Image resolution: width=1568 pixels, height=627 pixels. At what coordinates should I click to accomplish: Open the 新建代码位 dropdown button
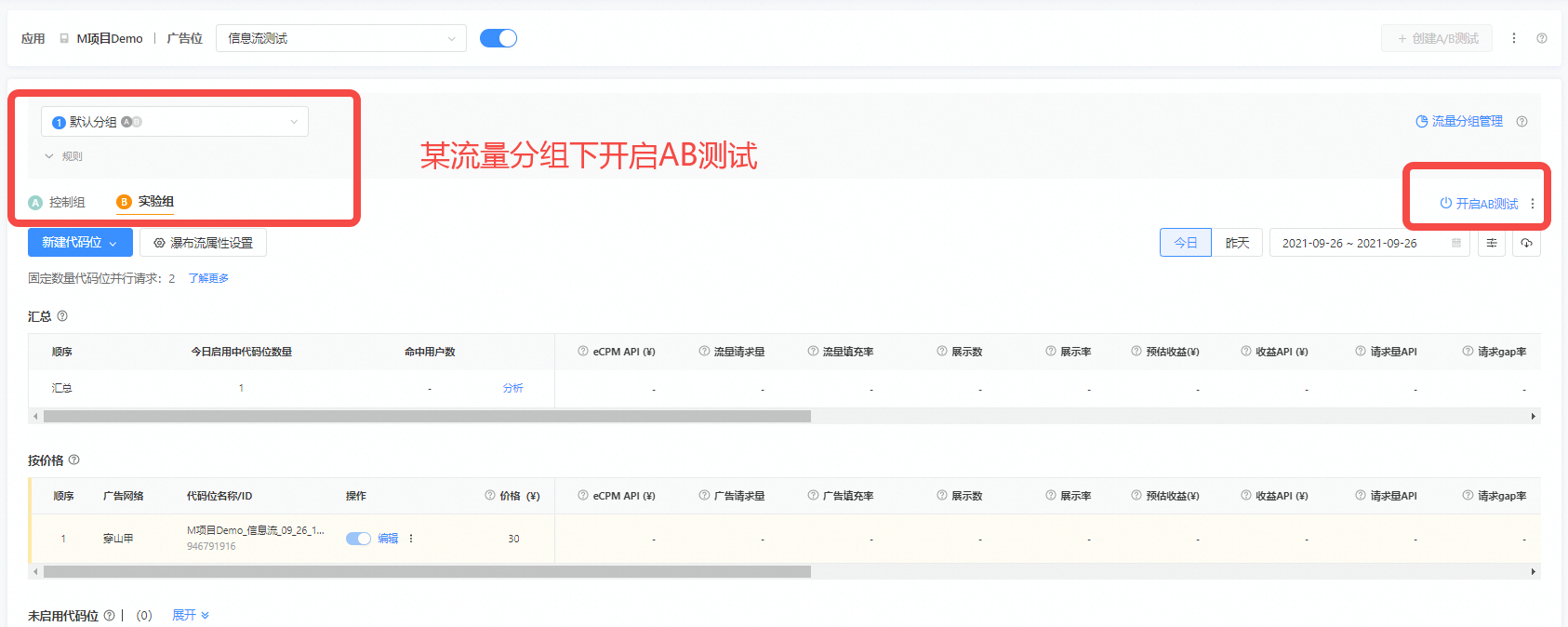point(80,243)
